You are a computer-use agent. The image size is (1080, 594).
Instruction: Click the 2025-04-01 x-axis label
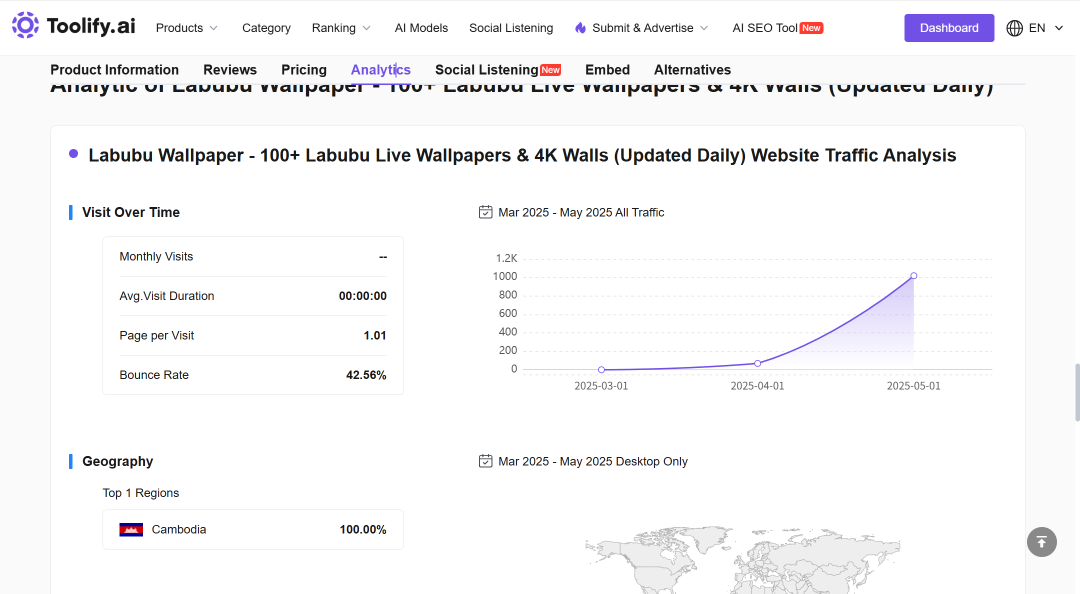(x=758, y=386)
